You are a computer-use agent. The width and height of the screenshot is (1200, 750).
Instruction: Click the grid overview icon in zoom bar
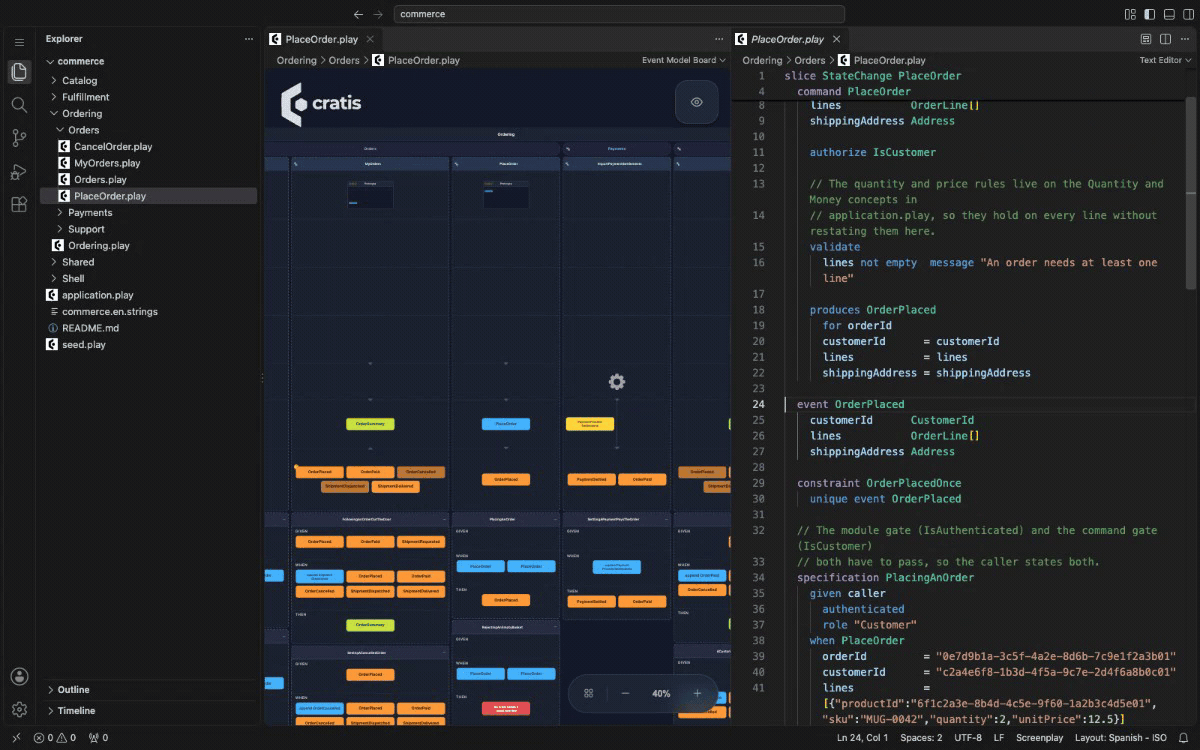click(x=589, y=693)
